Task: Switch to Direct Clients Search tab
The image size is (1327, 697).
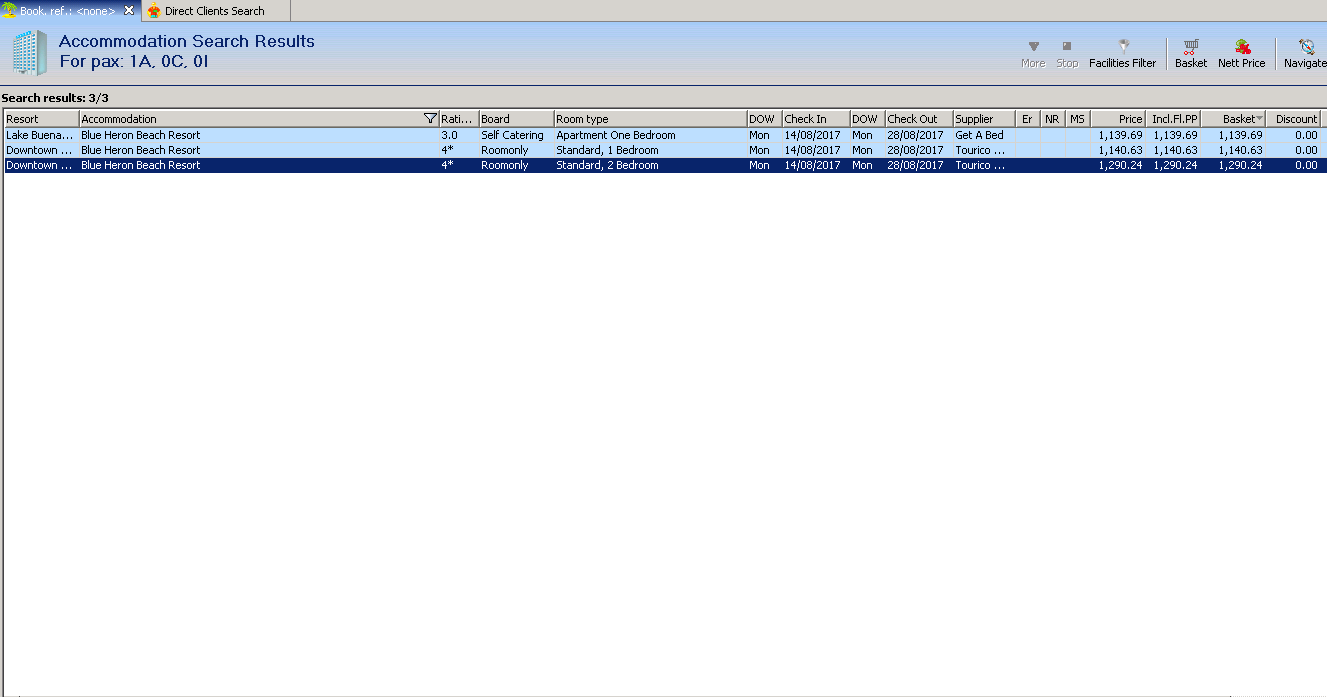Action: pos(215,11)
